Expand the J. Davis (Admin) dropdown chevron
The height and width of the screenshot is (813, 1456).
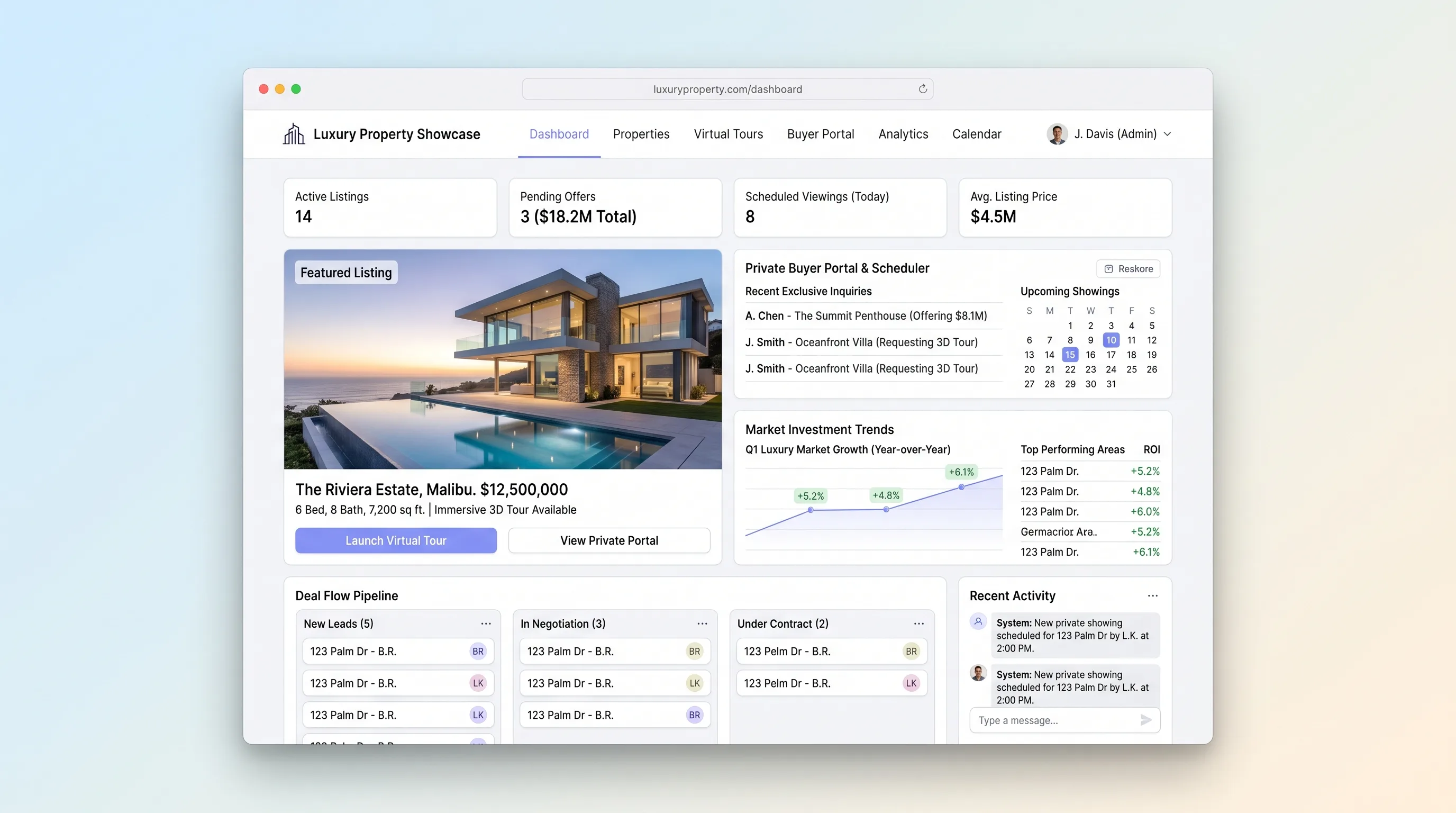1167,134
